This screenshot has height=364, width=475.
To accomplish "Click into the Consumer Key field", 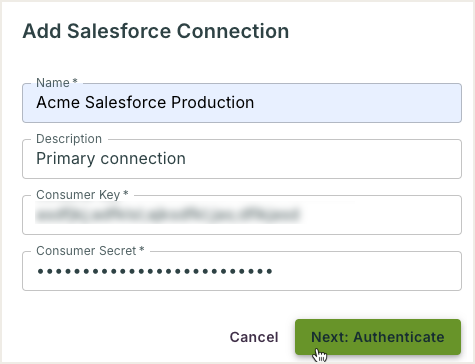I will [242, 215].
